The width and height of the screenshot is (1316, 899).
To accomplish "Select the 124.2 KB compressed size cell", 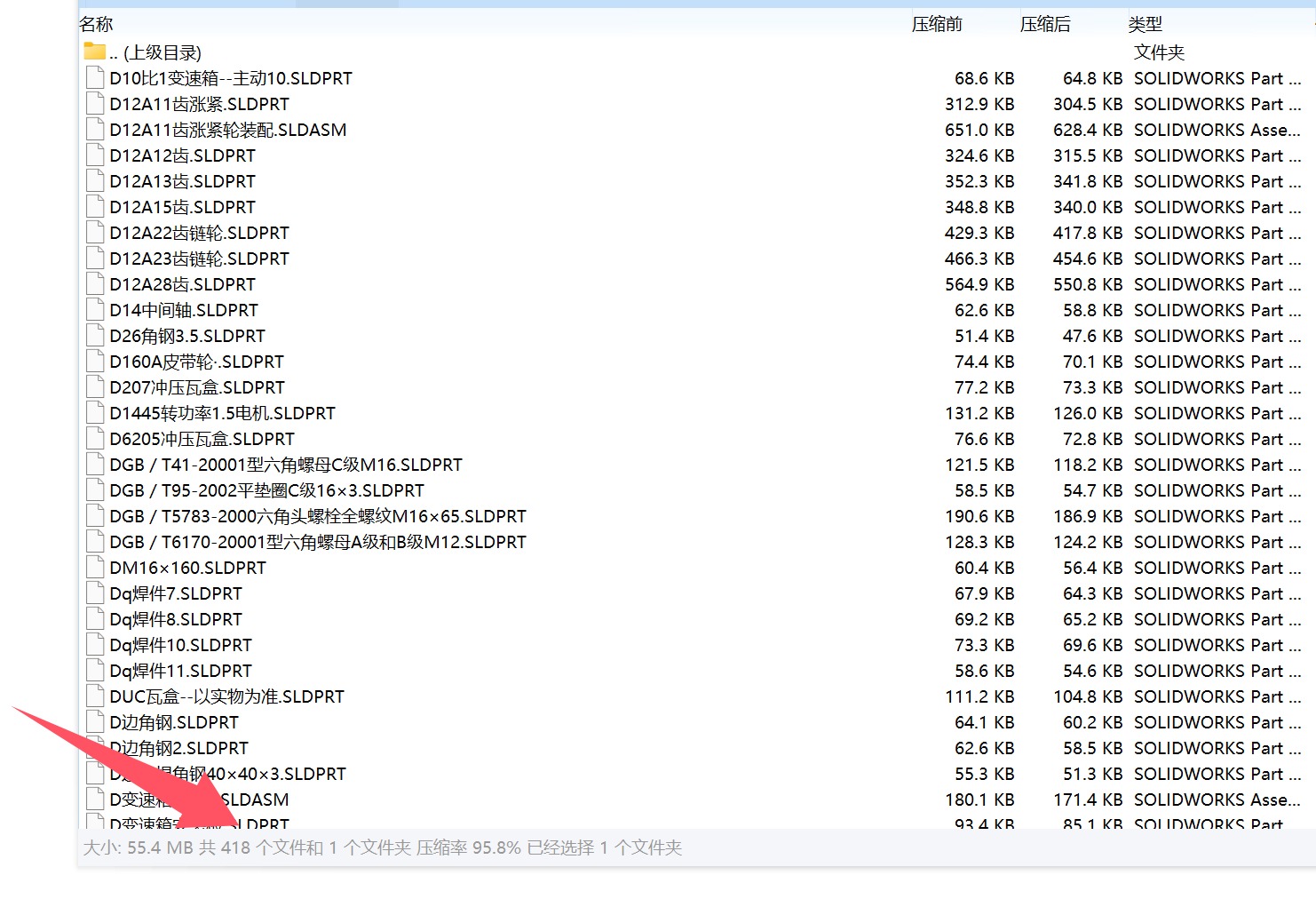I will point(1088,542).
